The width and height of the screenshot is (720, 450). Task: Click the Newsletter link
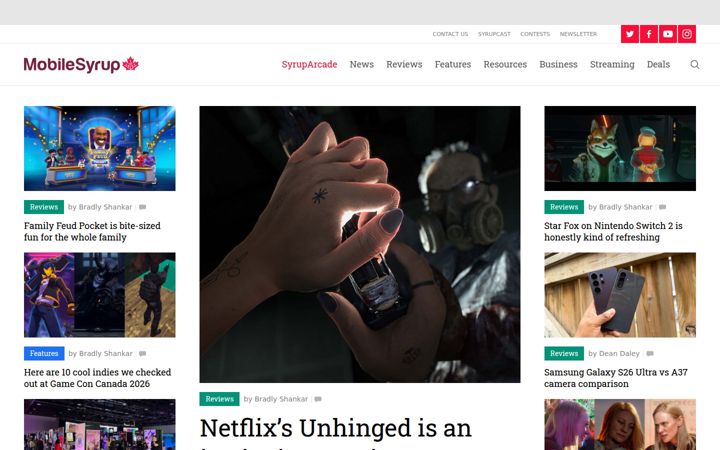tap(578, 34)
